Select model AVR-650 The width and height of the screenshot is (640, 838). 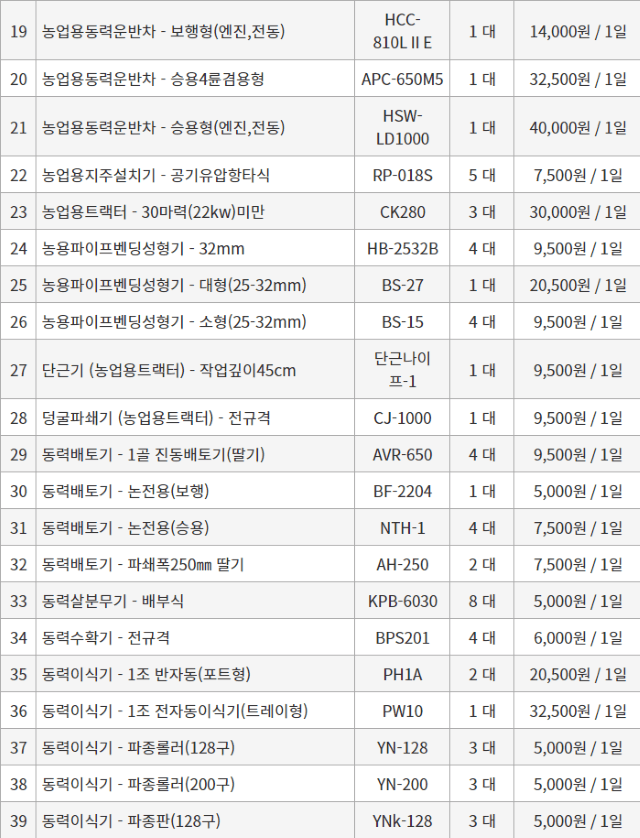[x=402, y=455]
